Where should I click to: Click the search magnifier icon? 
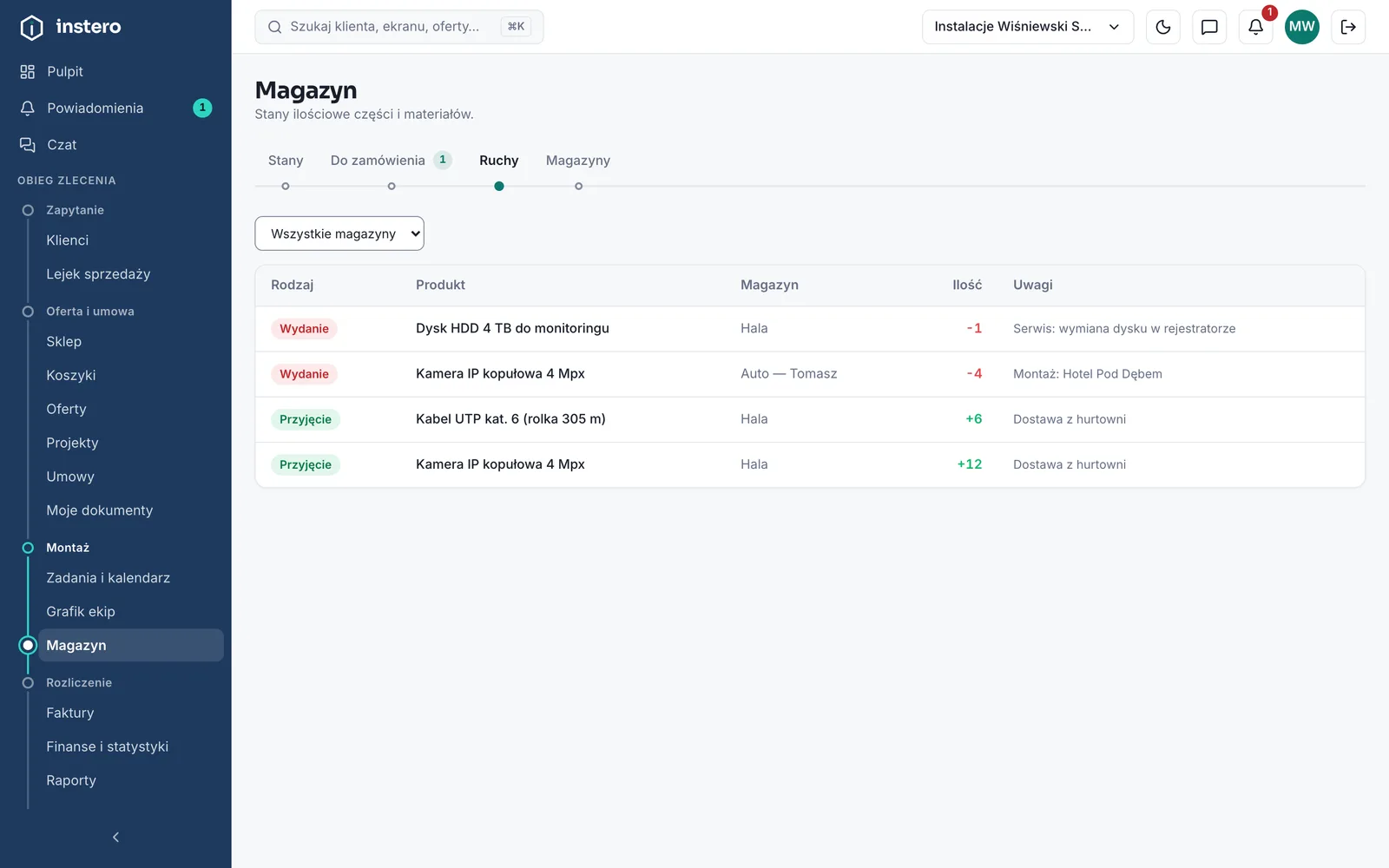pos(274,27)
